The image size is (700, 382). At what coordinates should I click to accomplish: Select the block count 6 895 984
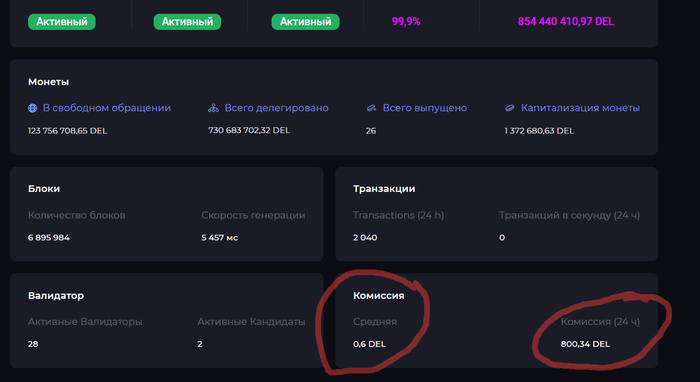pos(49,237)
